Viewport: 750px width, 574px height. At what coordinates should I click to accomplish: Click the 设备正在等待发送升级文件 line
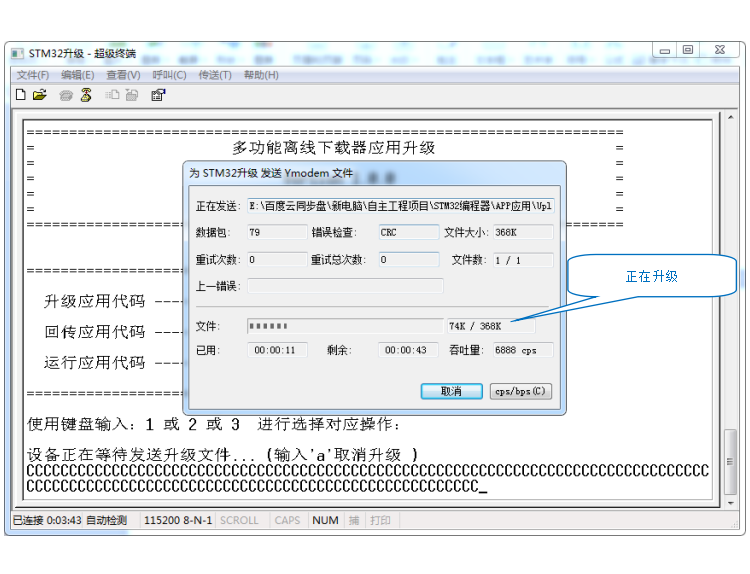222,454
